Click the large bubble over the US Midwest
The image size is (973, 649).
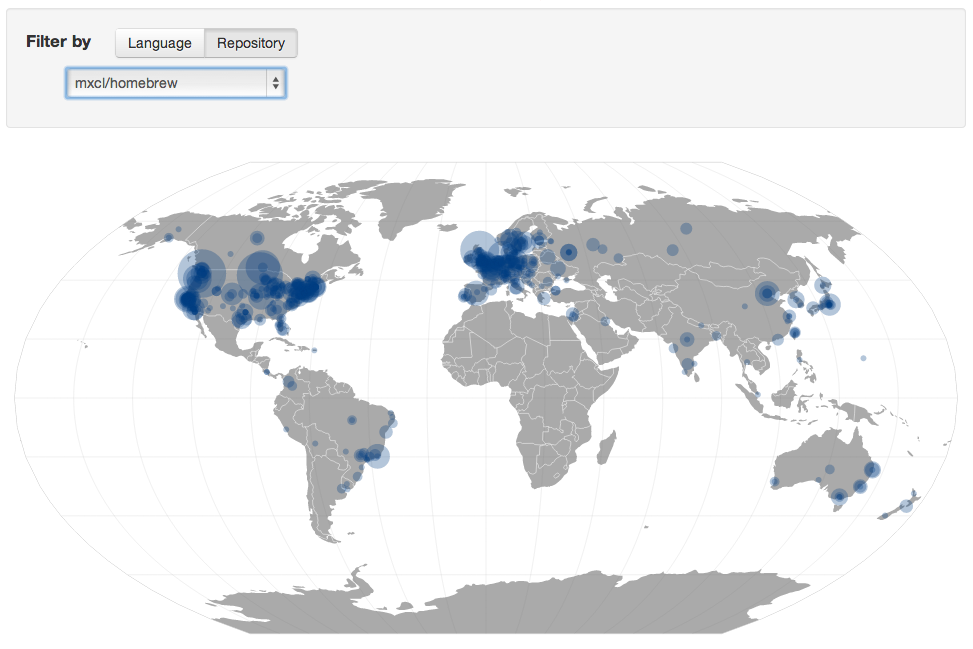(261, 268)
